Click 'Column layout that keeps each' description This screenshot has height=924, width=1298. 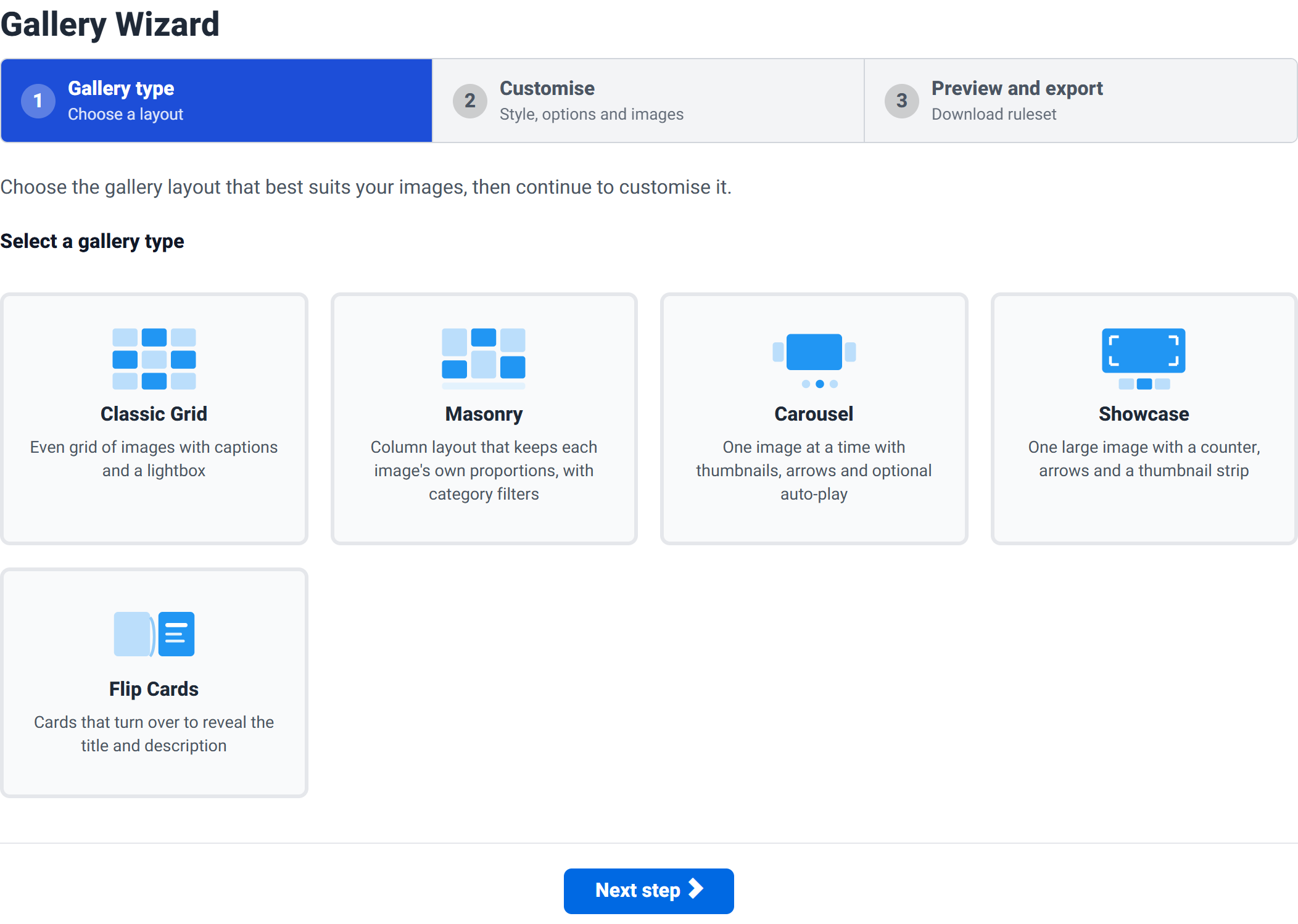click(x=484, y=471)
